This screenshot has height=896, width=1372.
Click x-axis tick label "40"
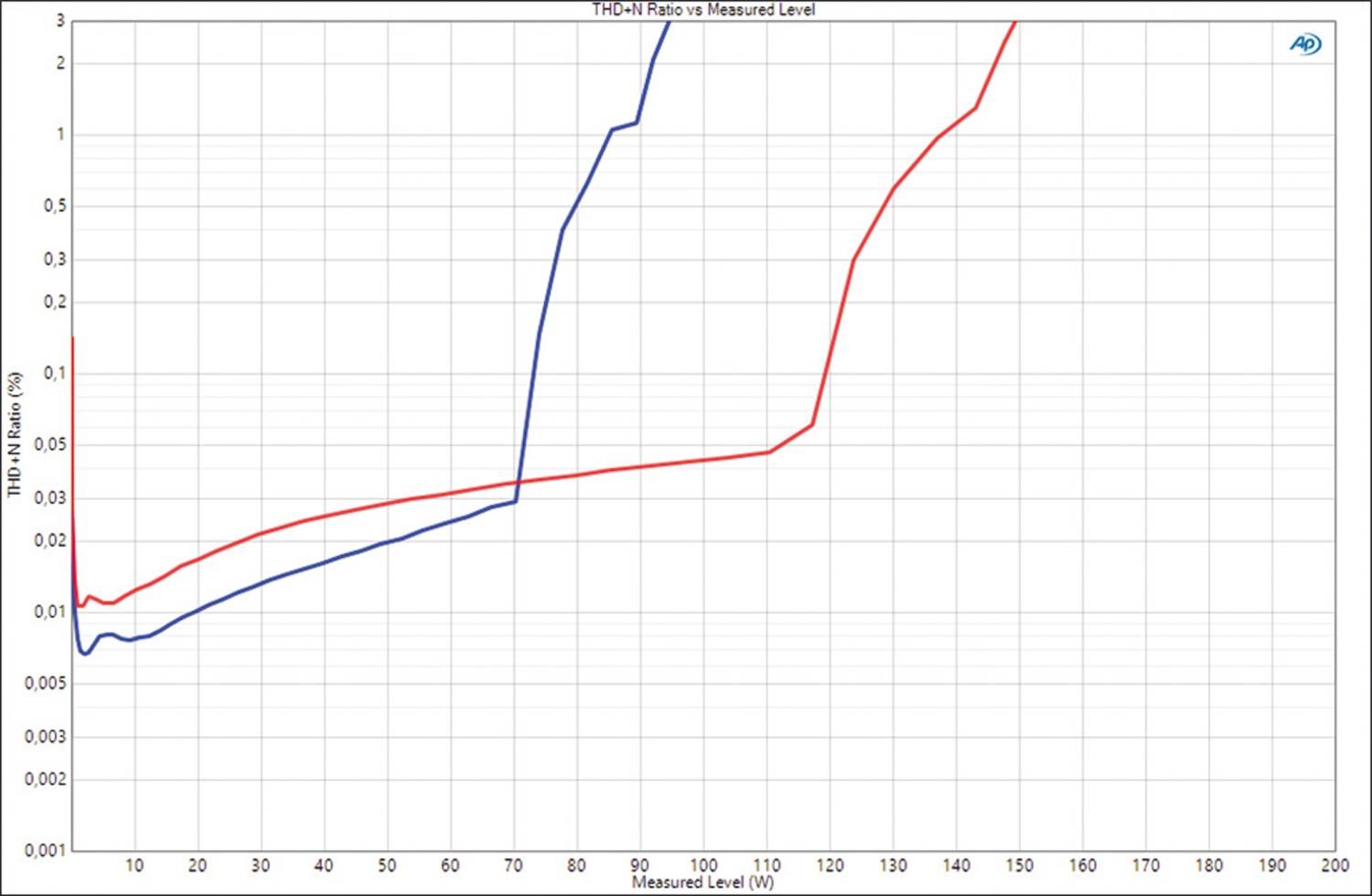click(324, 865)
